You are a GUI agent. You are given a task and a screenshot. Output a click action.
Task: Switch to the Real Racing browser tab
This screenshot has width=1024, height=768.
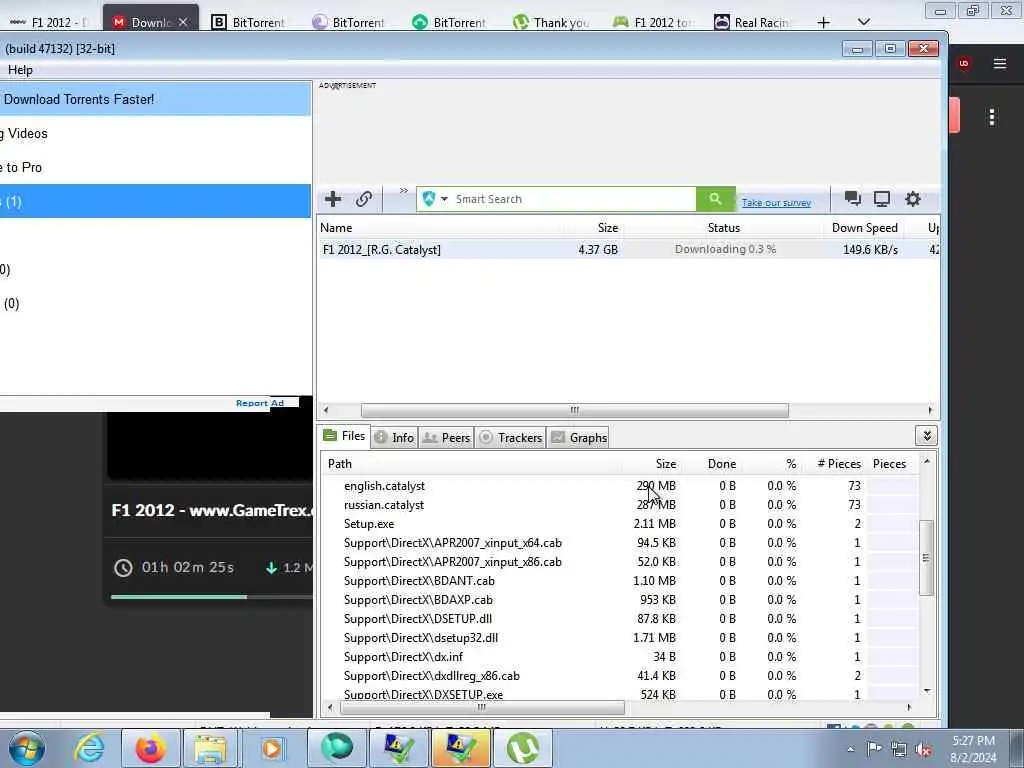pos(753,22)
